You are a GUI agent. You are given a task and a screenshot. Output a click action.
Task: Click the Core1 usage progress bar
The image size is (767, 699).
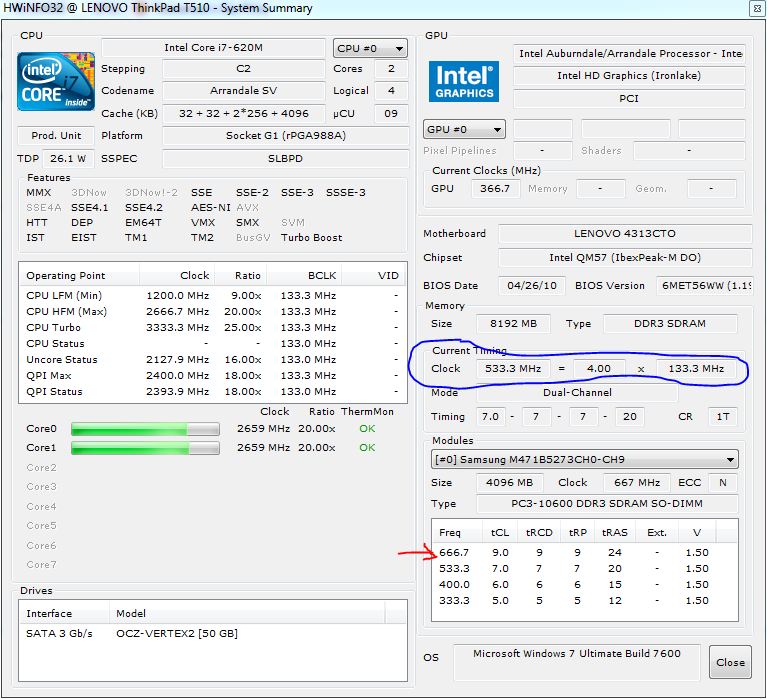pos(145,448)
